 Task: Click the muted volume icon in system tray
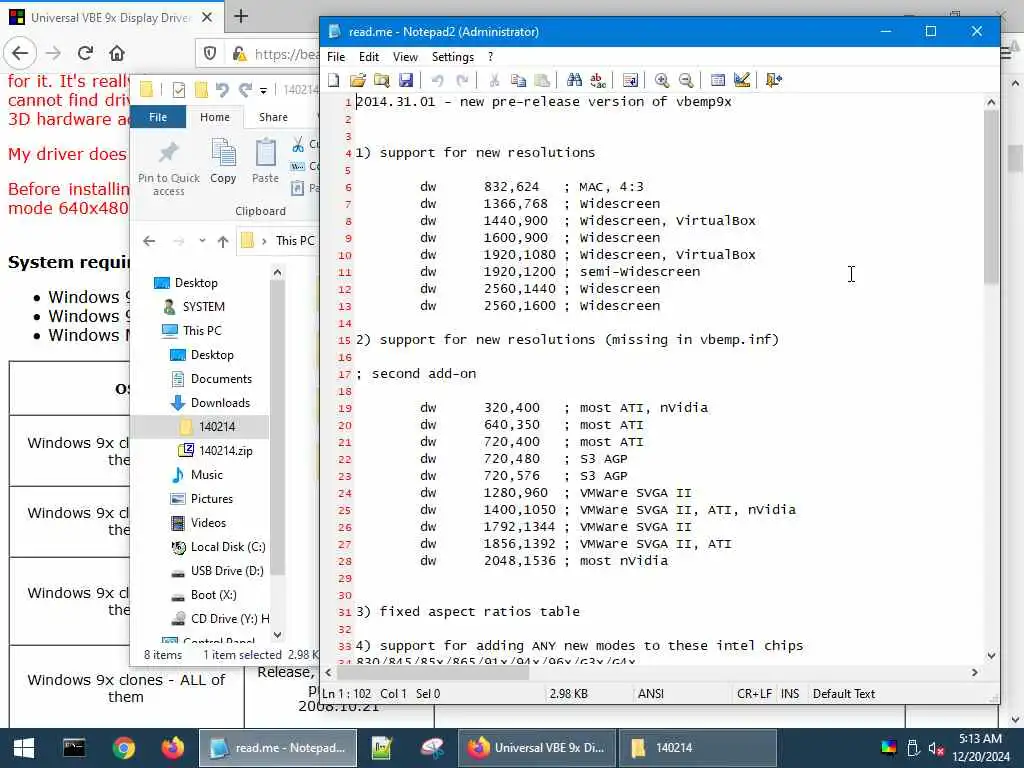click(x=936, y=748)
